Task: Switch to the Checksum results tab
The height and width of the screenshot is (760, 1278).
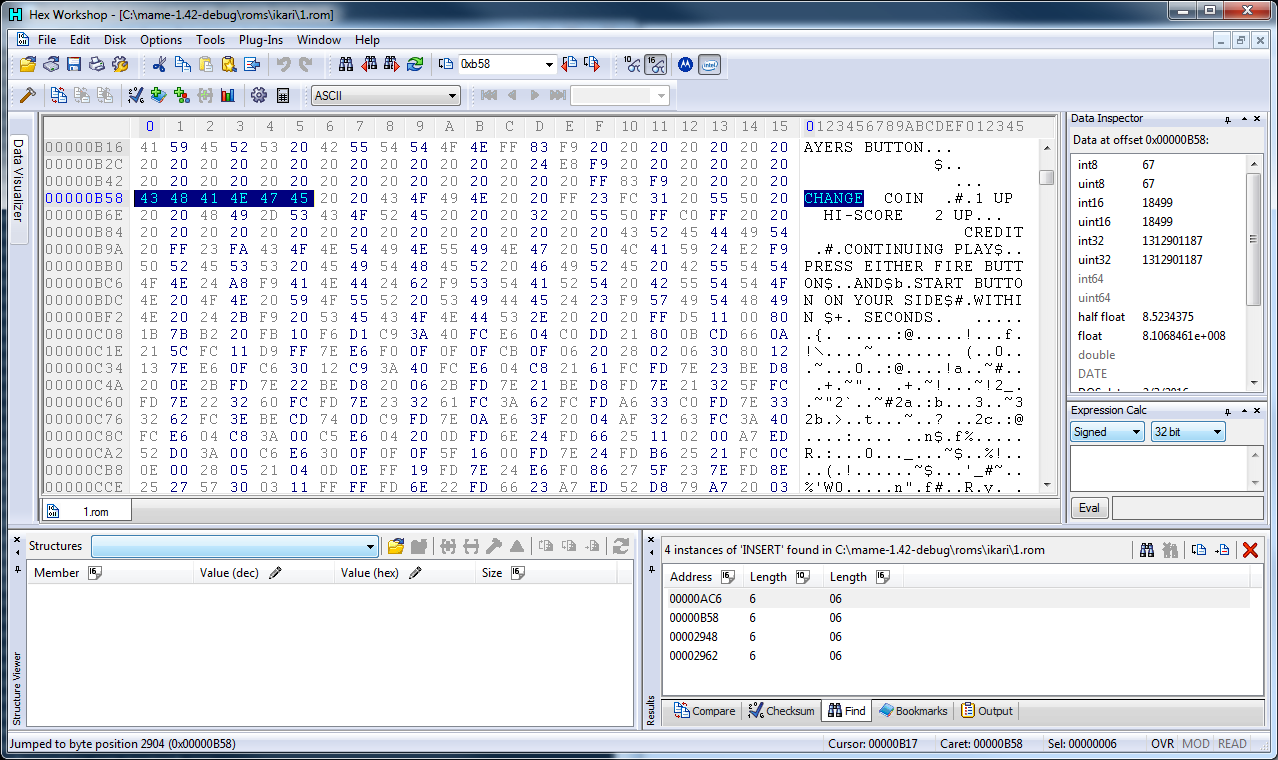Action: point(781,711)
